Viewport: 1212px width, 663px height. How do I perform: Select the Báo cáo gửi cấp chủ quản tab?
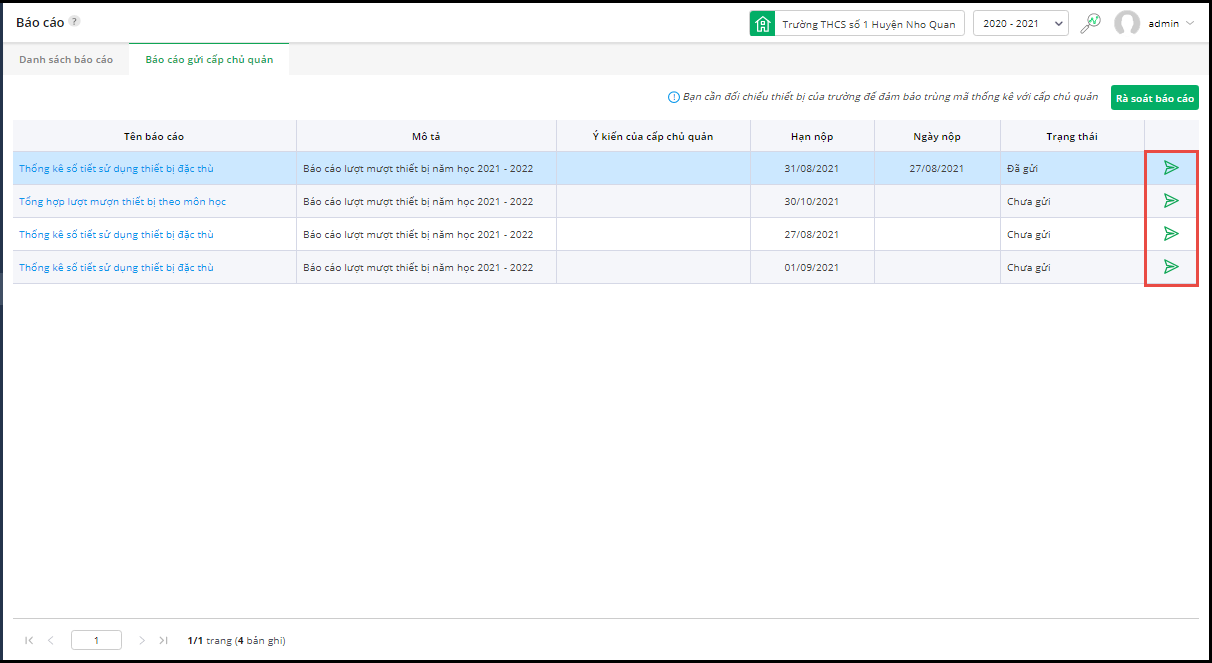point(209,59)
